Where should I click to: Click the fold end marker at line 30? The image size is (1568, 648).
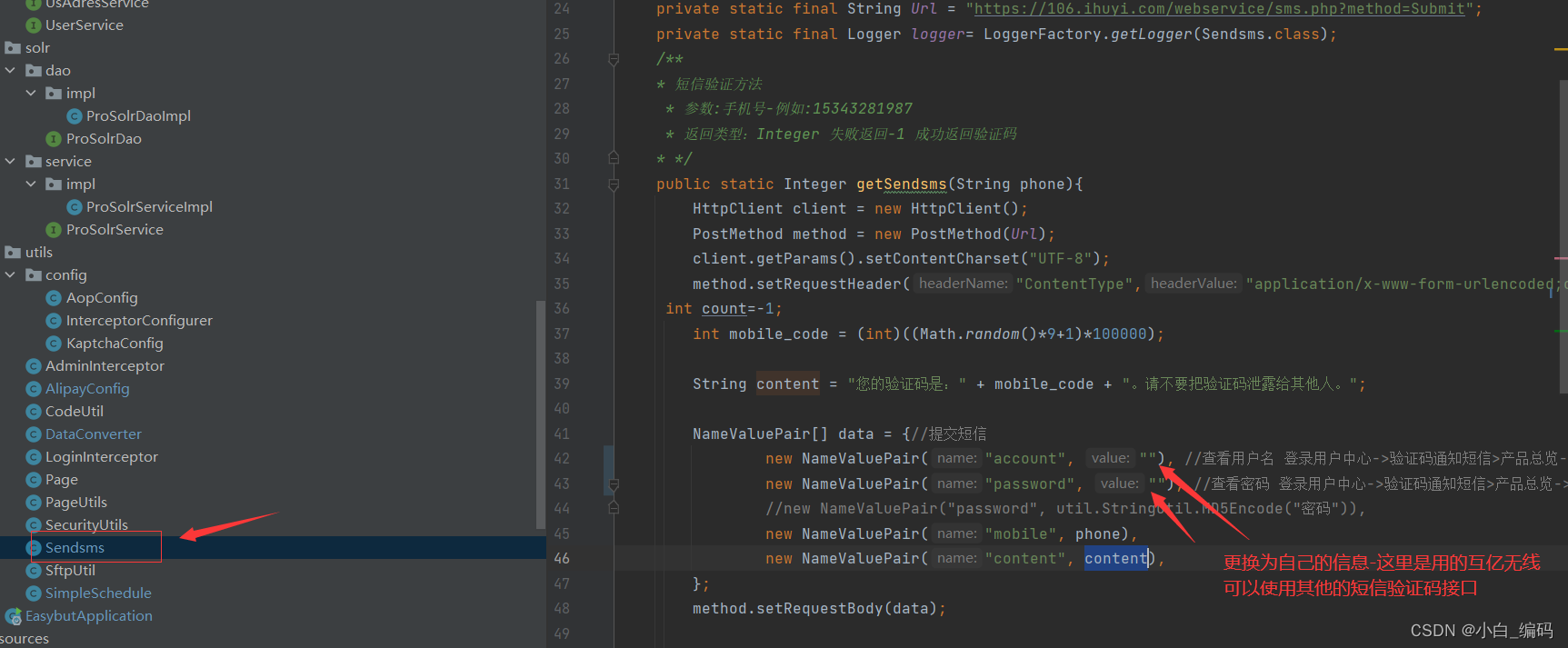pyautogui.click(x=614, y=158)
